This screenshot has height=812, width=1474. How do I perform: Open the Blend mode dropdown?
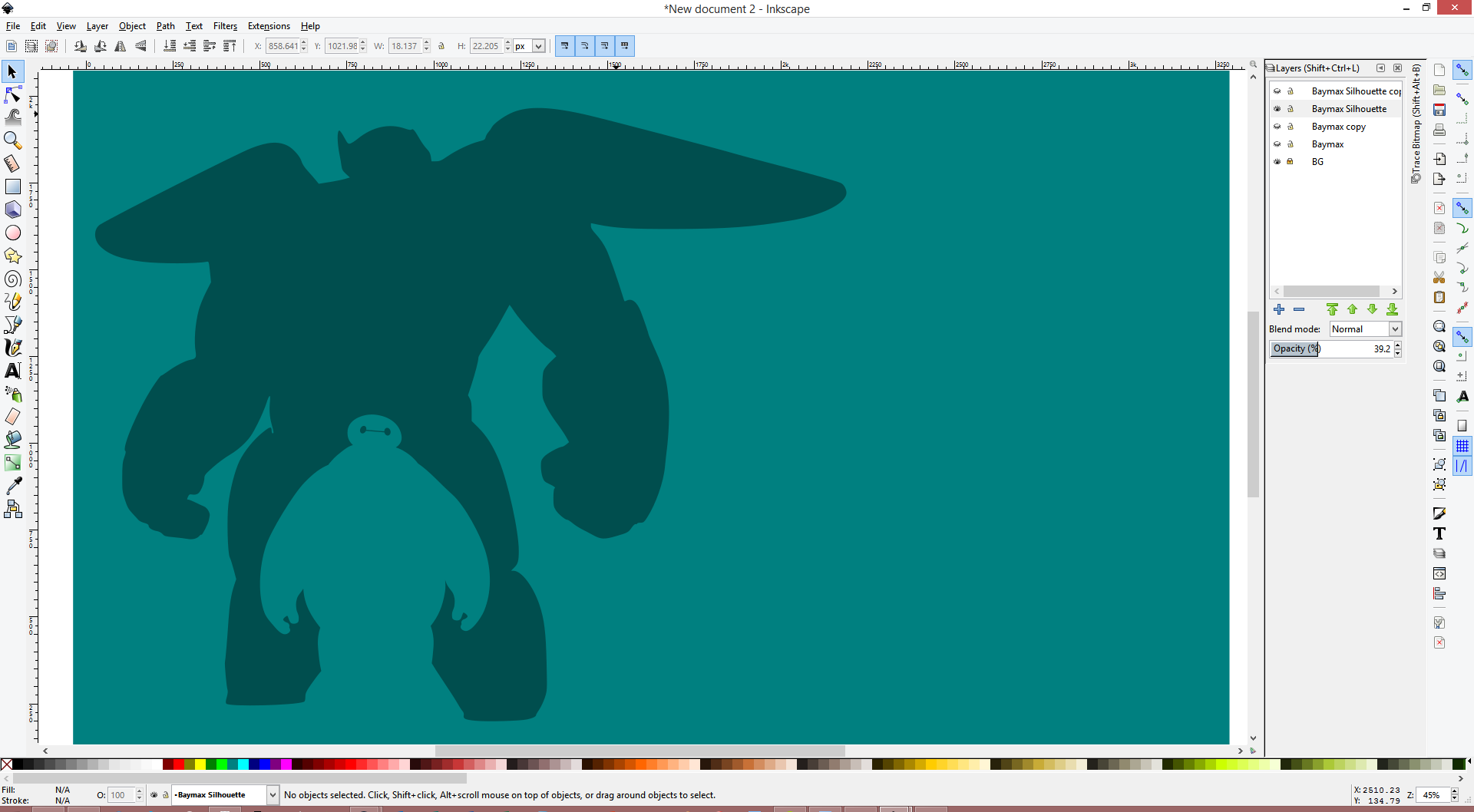(1366, 329)
